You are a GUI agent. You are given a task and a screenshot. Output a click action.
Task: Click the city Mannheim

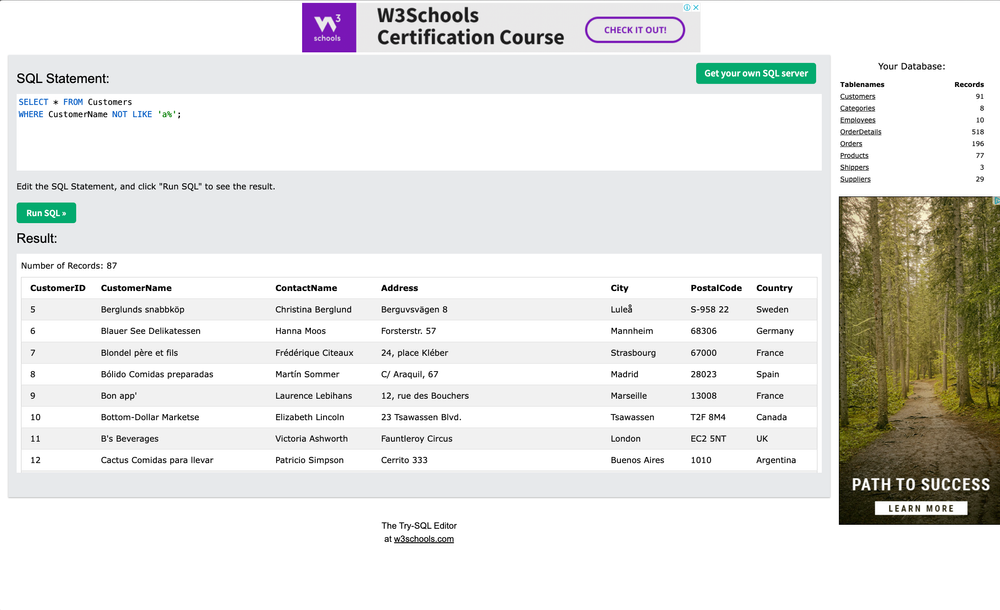click(631, 331)
